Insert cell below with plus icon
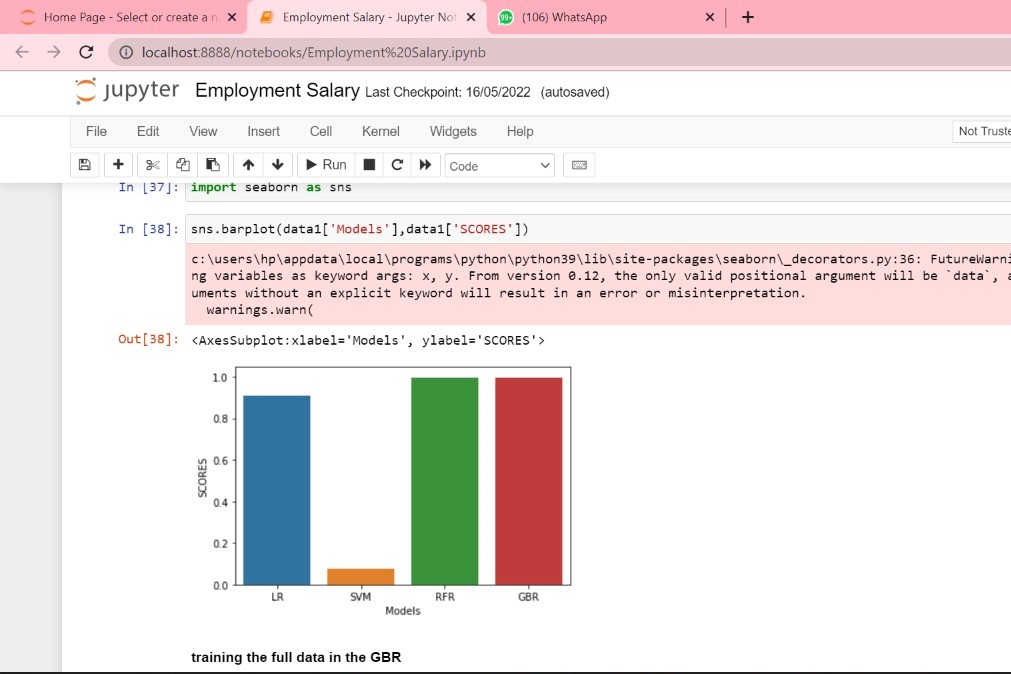 [x=118, y=165]
